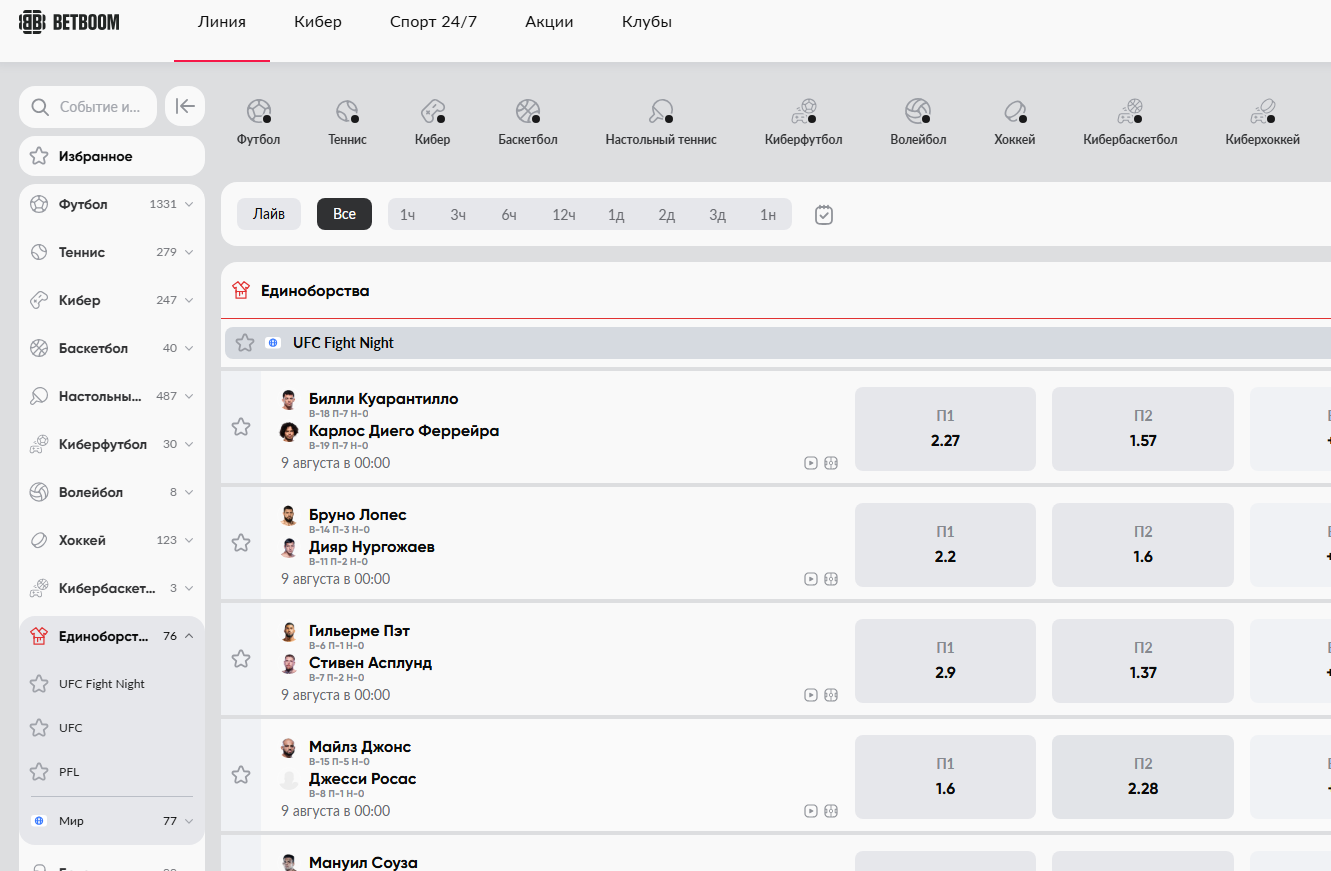Open the Спорт 24/7 tab
The image size is (1331, 871).
[x=433, y=22]
